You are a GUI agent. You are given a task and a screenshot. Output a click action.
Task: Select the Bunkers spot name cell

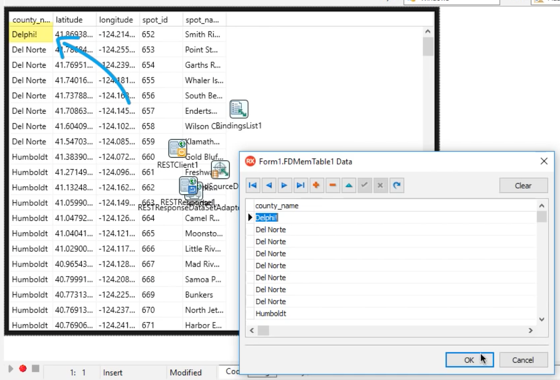[204, 295]
